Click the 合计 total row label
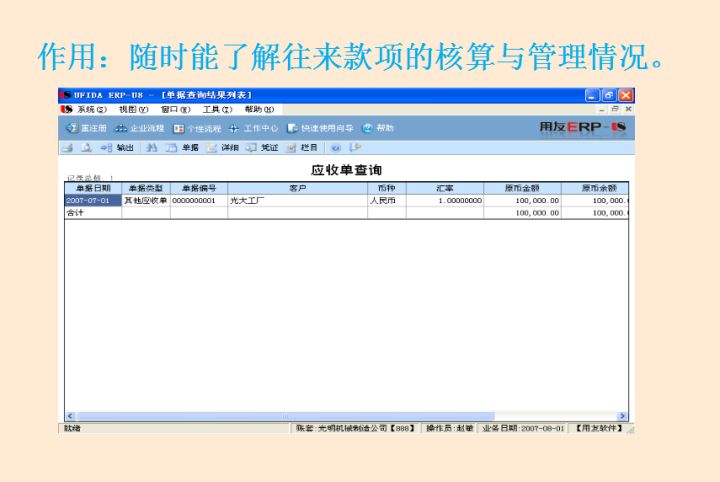This screenshot has width=720, height=482. 93,213
